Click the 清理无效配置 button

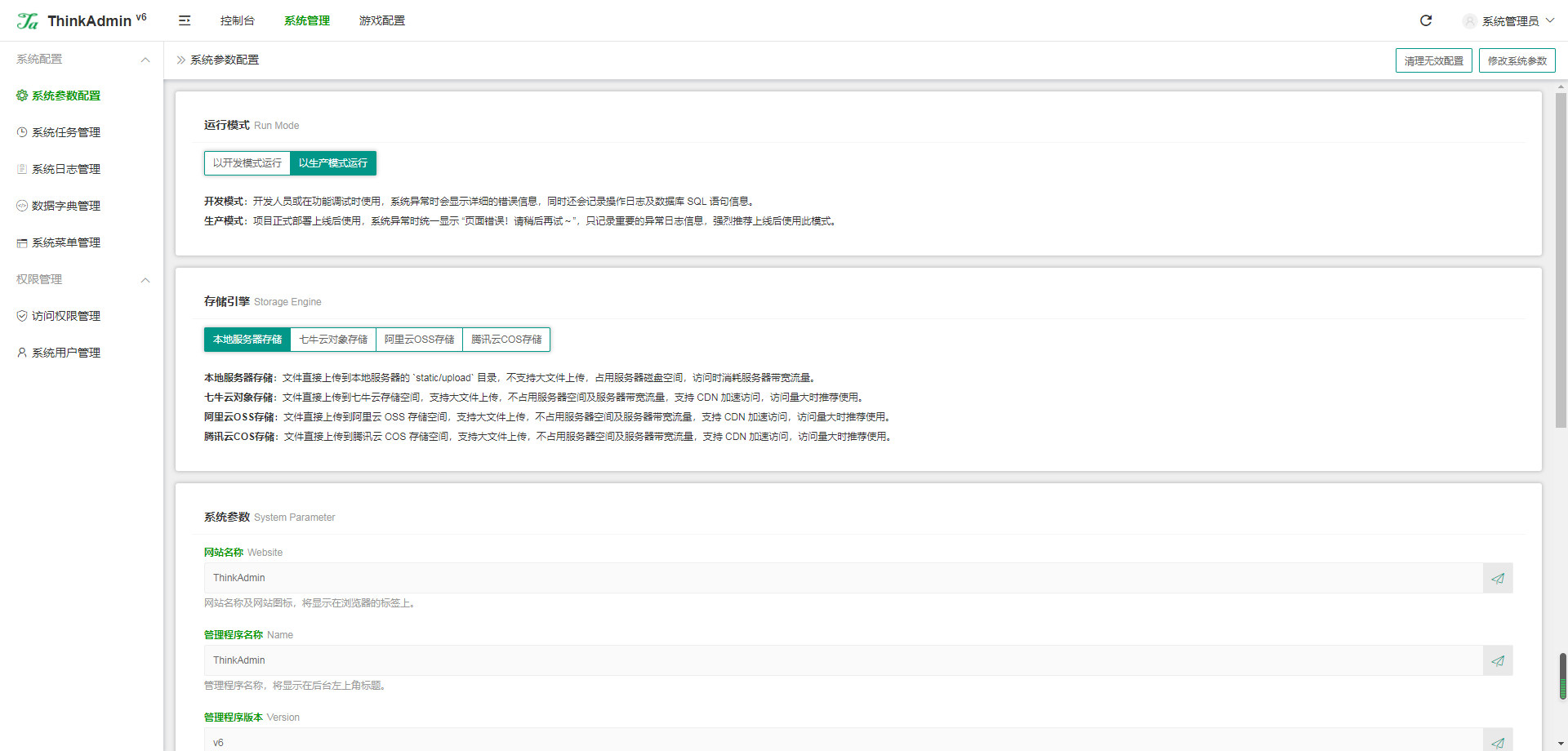coord(1434,60)
